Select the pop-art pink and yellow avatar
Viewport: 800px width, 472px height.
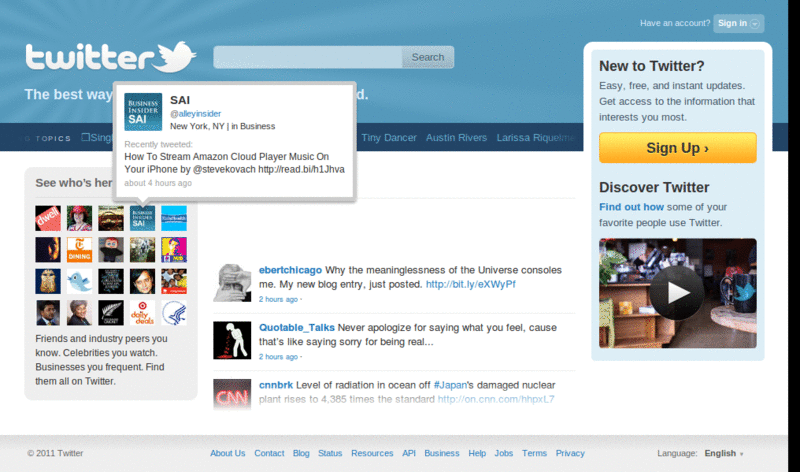click(x=174, y=250)
